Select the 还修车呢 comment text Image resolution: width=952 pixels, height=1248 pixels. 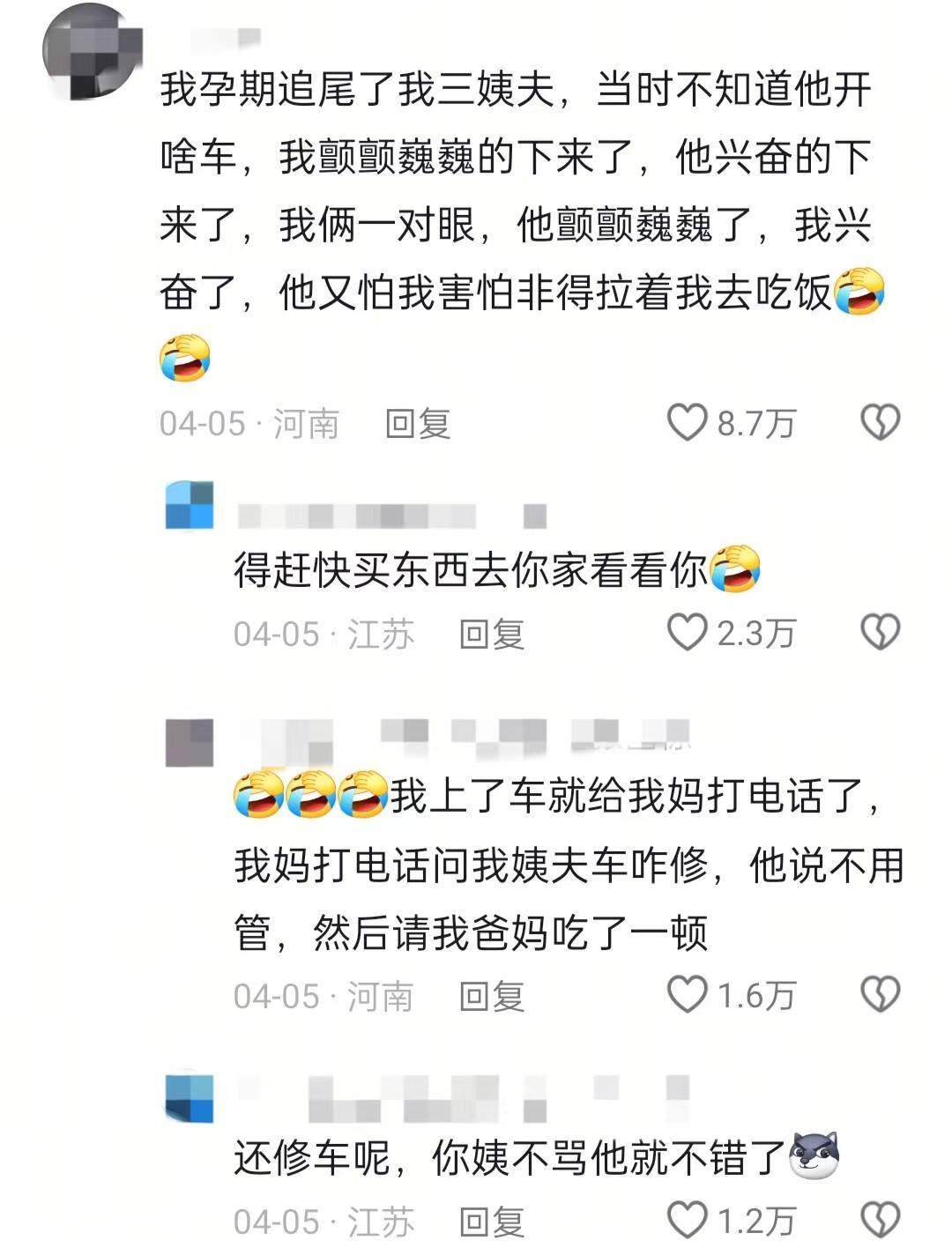click(x=536, y=1156)
